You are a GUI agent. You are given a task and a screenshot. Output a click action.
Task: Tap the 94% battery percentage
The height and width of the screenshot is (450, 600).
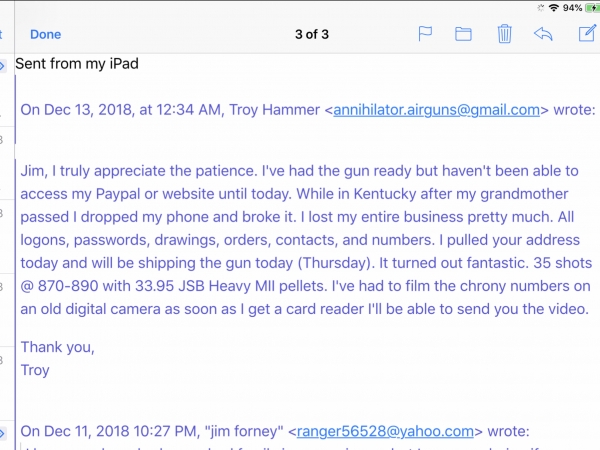(x=572, y=8)
